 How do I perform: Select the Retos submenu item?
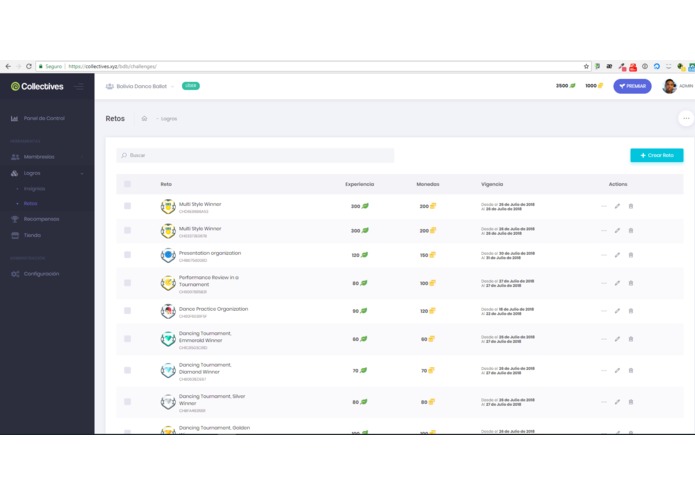click(x=30, y=203)
